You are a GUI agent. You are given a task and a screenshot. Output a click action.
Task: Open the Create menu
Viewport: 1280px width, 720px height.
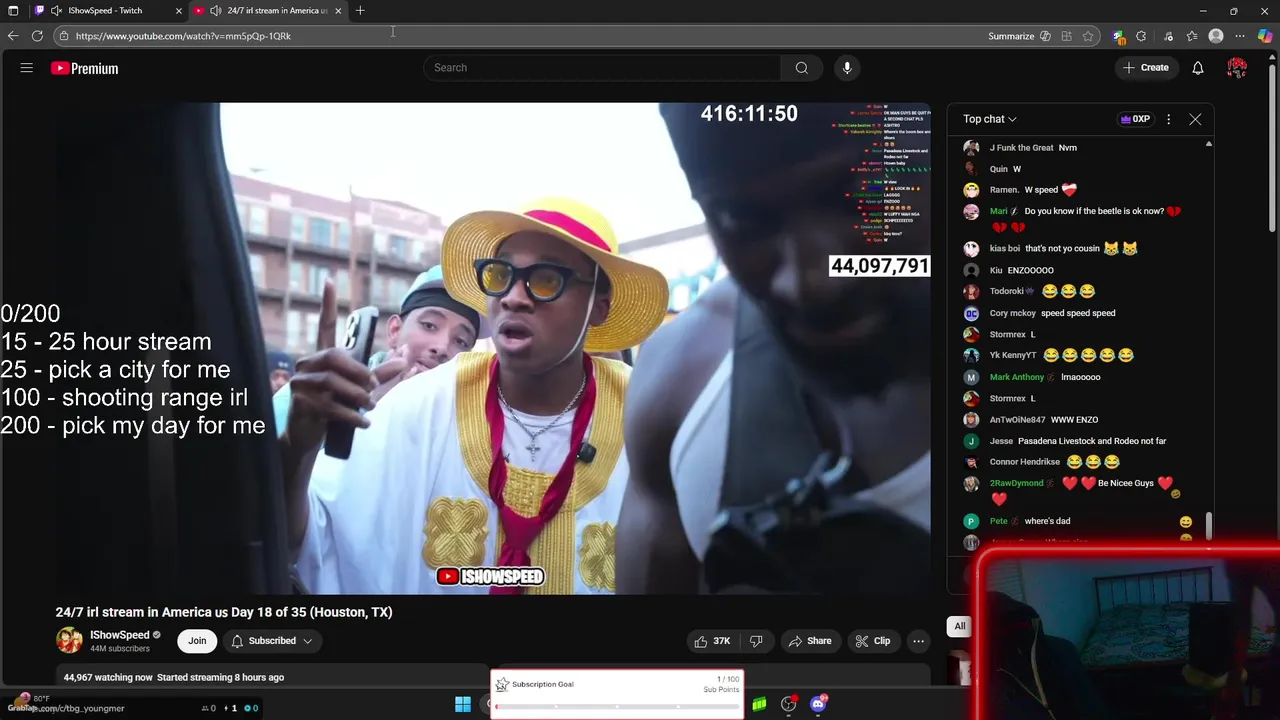[1146, 68]
